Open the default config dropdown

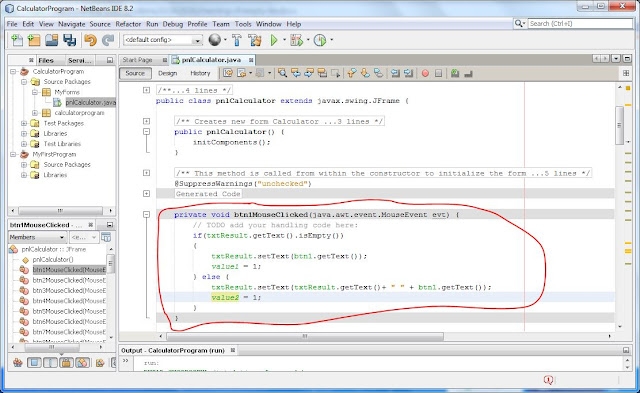click(x=198, y=40)
